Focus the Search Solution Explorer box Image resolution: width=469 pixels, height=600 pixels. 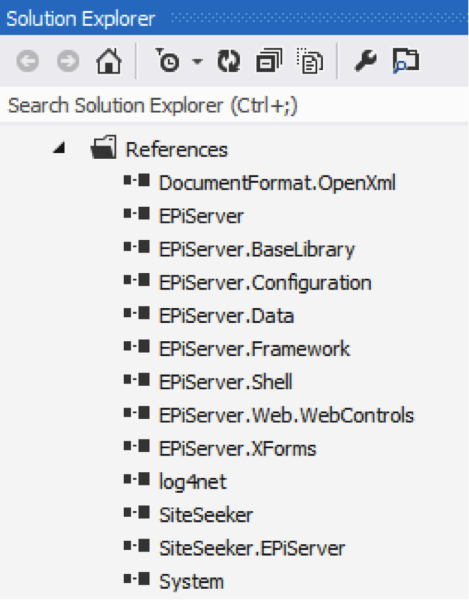234,105
